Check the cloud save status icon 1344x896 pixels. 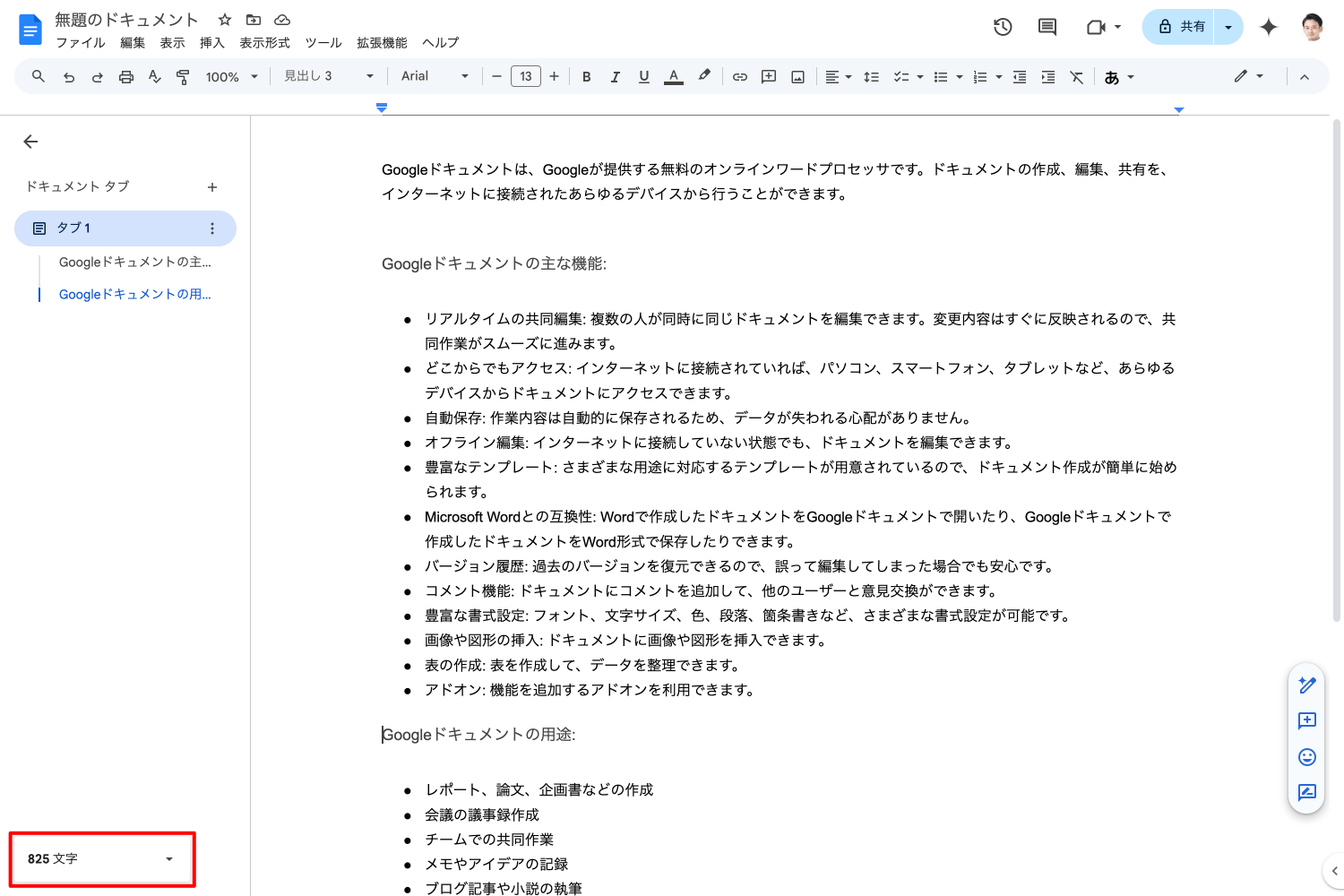[x=282, y=20]
